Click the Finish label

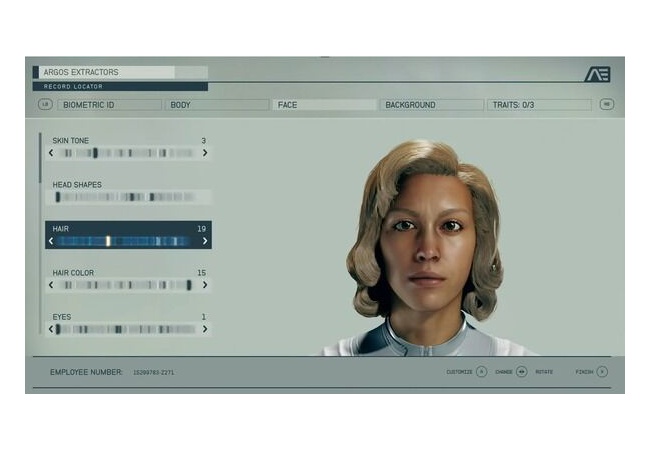pos(585,372)
